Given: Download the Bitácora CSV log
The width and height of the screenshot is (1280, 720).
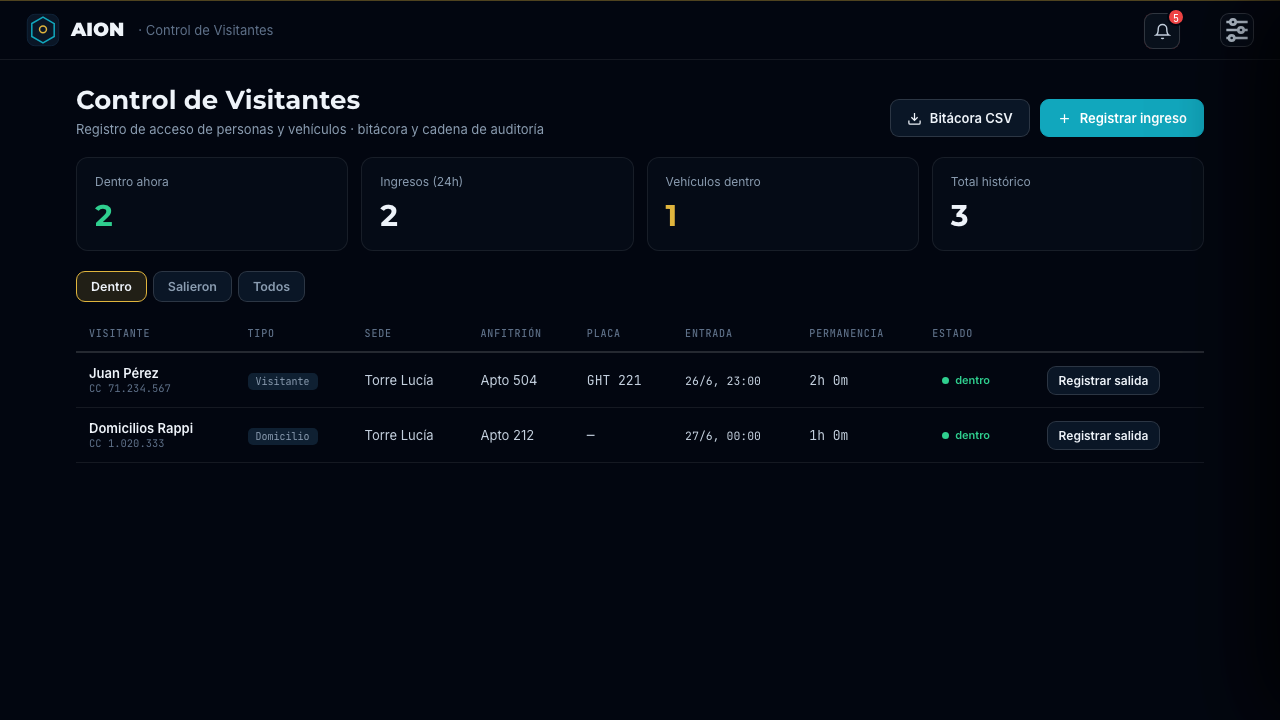Looking at the screenshot, I should tap(960, 118).
